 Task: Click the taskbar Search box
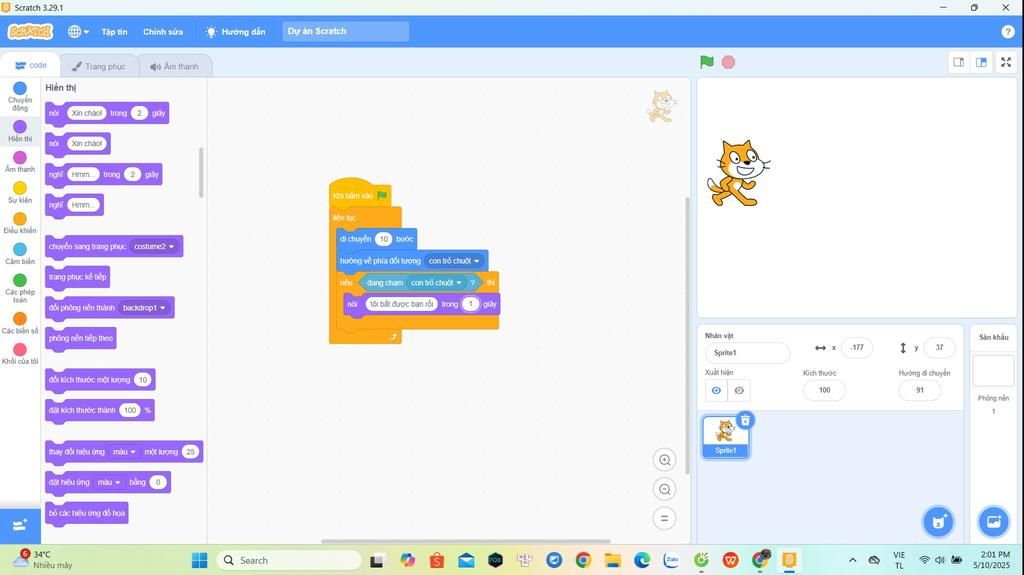(x=289, y=560)
